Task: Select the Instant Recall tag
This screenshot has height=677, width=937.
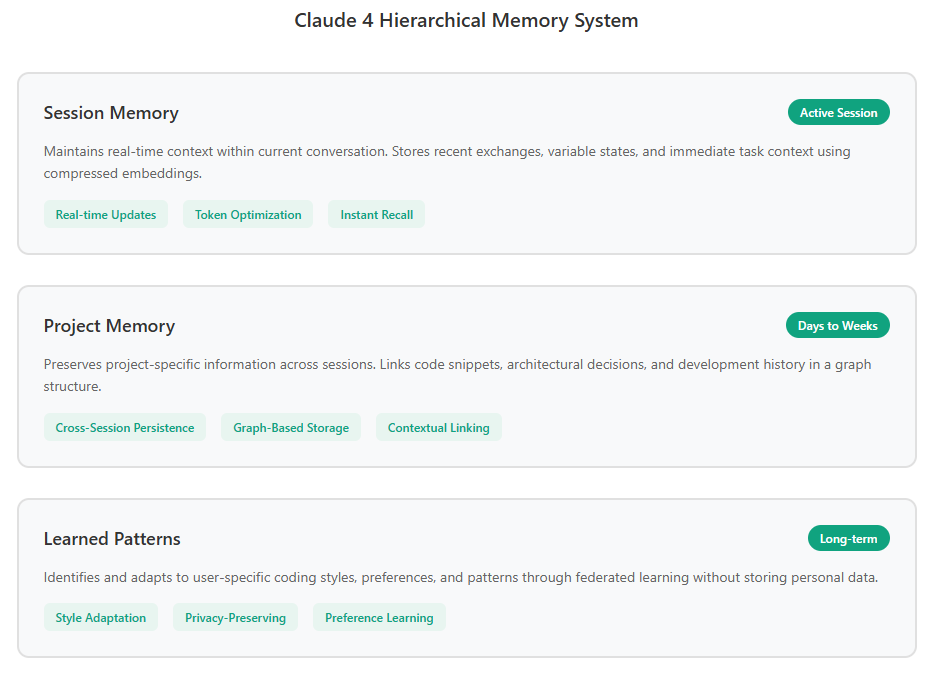Action: pos(376,215)
